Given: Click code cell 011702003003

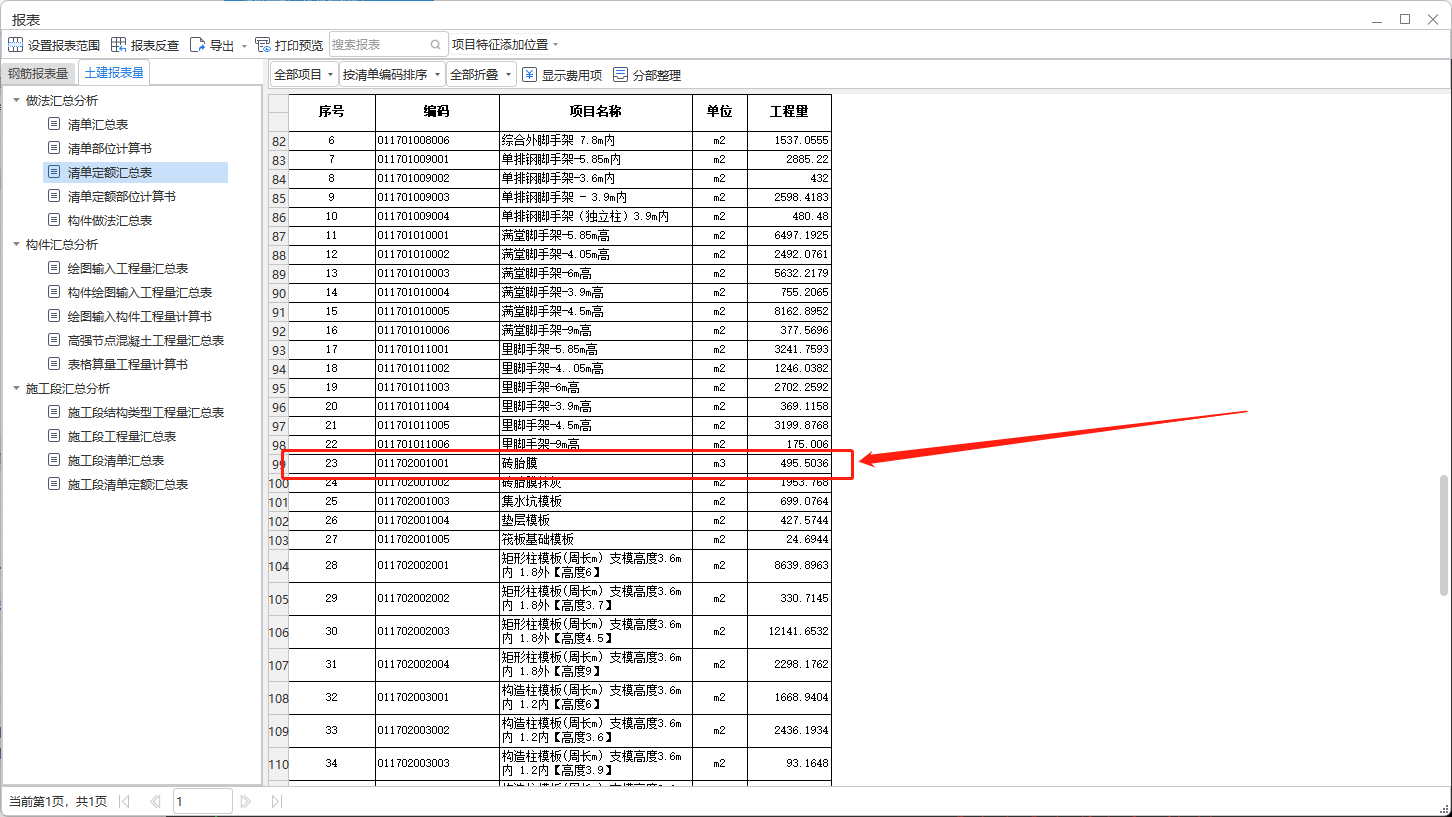Looking at the screenshot, I should [x=437, y=764].
